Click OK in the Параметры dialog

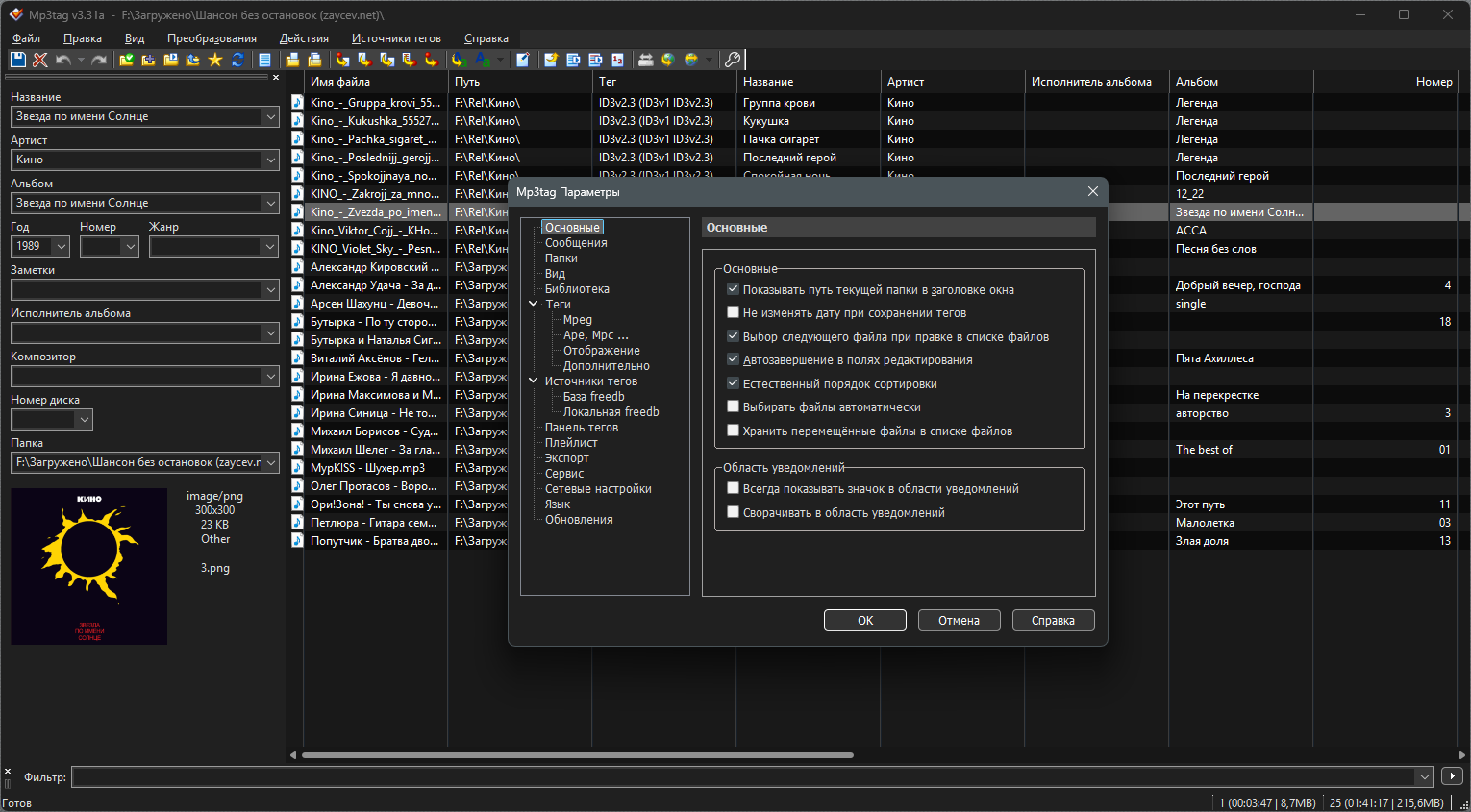coord(865,621)
